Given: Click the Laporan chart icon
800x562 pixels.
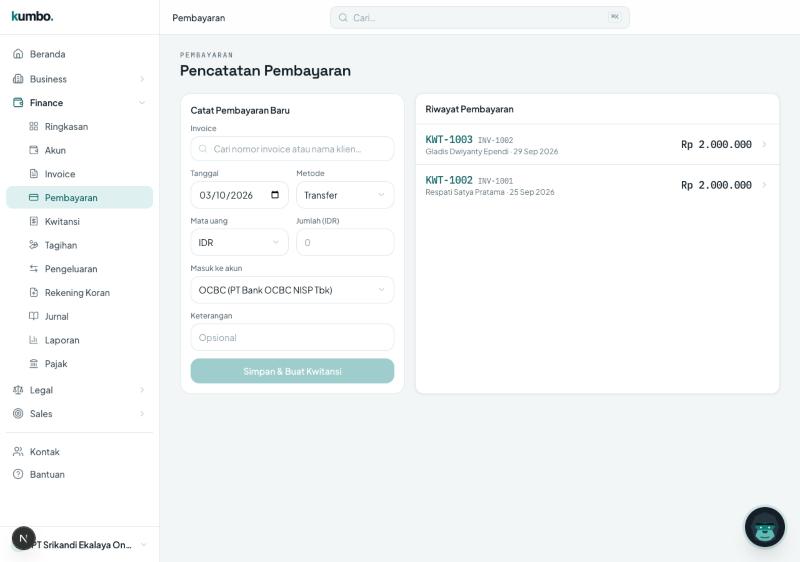Looking at the screenshot, I should pyautogui.click(x=34, y=340).
